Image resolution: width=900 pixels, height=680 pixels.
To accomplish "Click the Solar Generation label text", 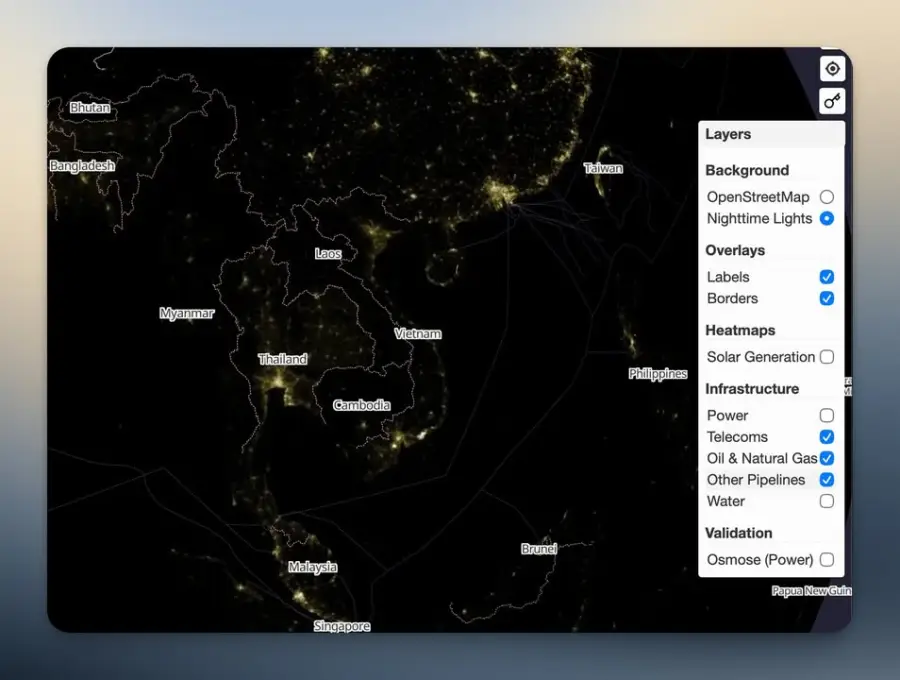I will [761, 357].
